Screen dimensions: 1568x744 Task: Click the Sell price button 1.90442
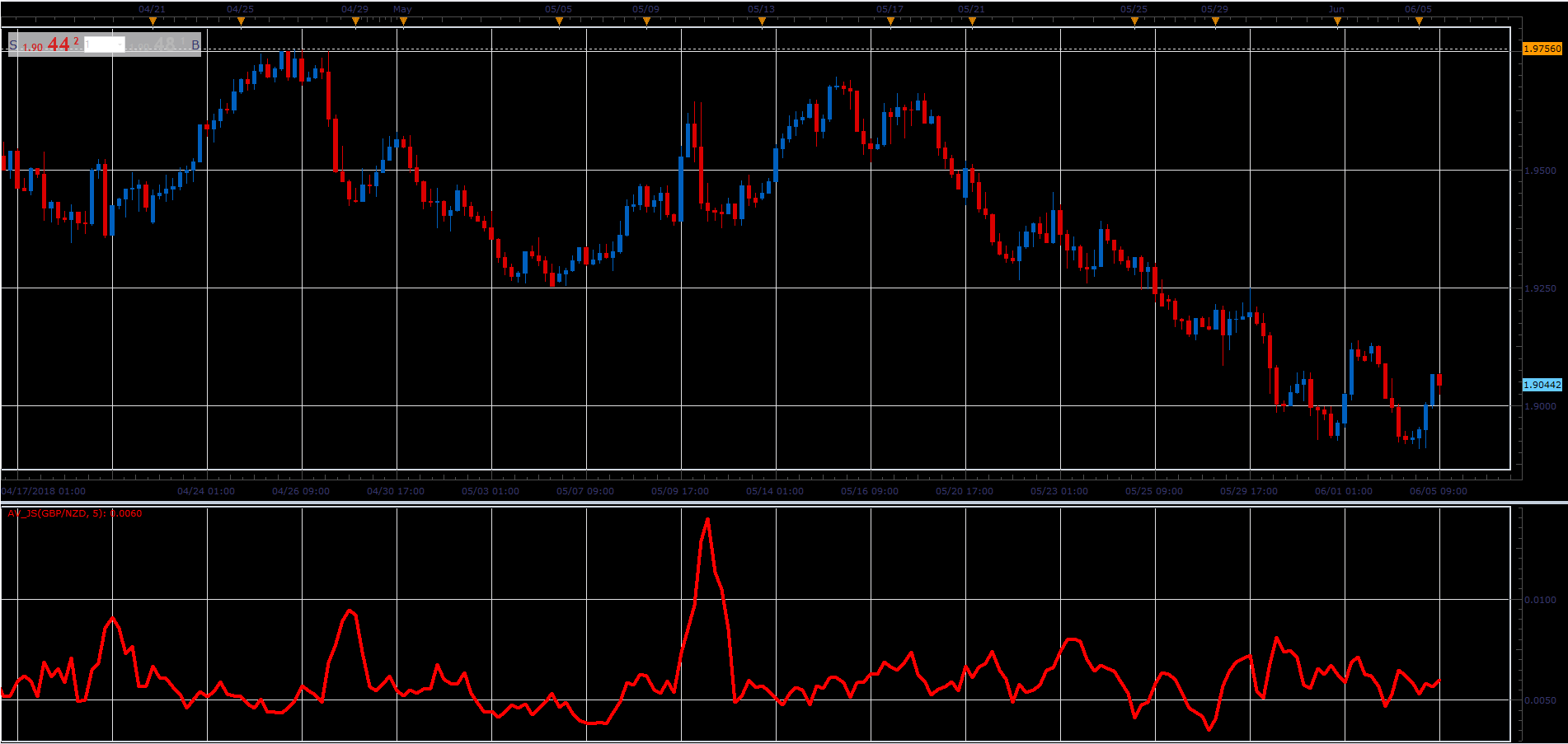(45, 44)
